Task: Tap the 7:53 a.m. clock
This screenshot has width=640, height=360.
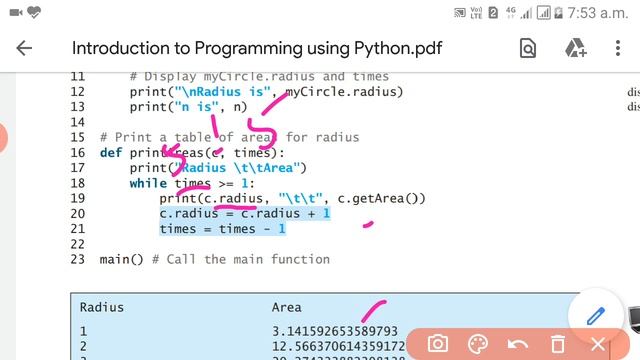Action: [597, 13]
